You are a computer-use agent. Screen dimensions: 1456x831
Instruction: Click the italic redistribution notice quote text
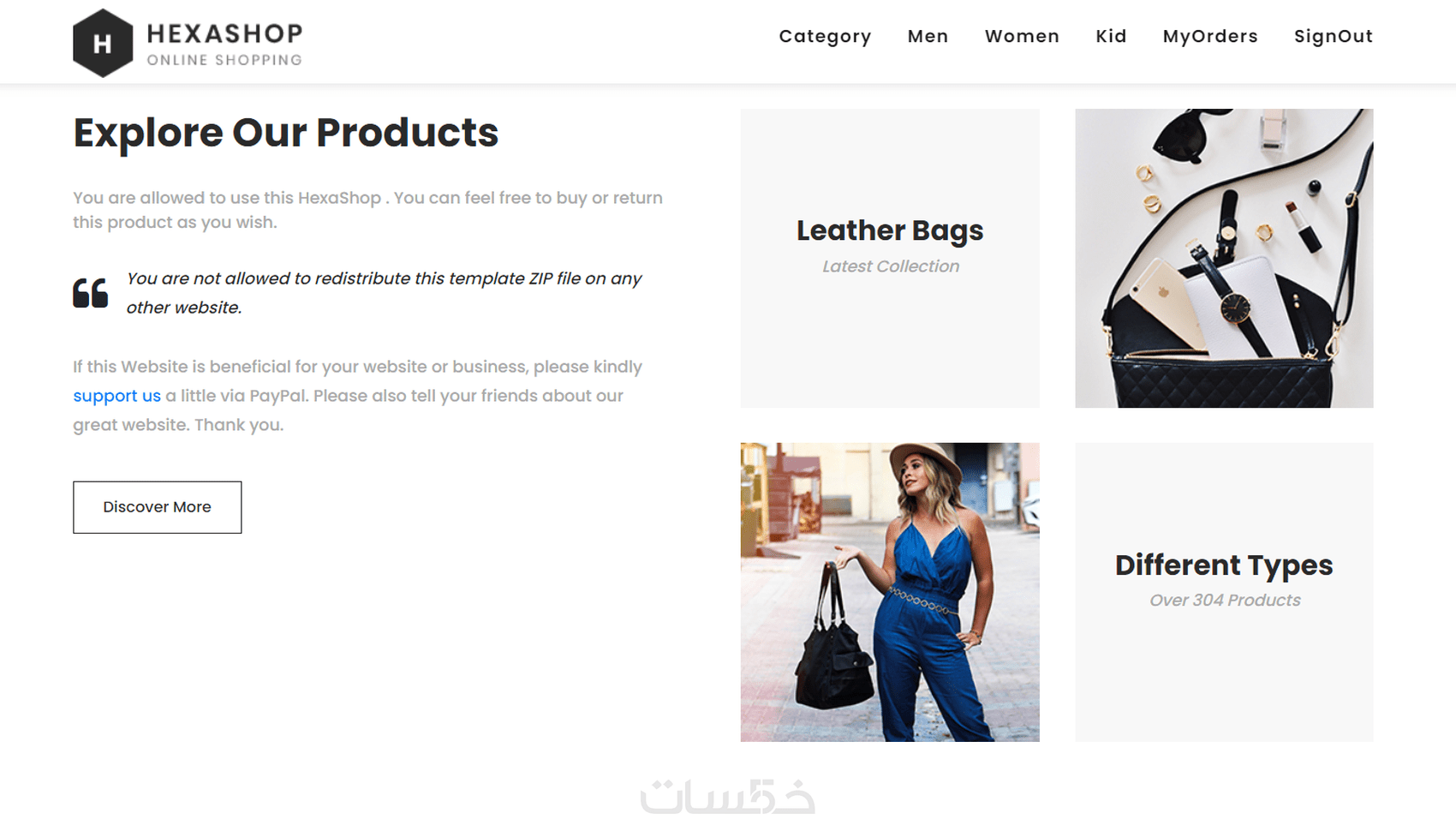[x=384, y=293]
